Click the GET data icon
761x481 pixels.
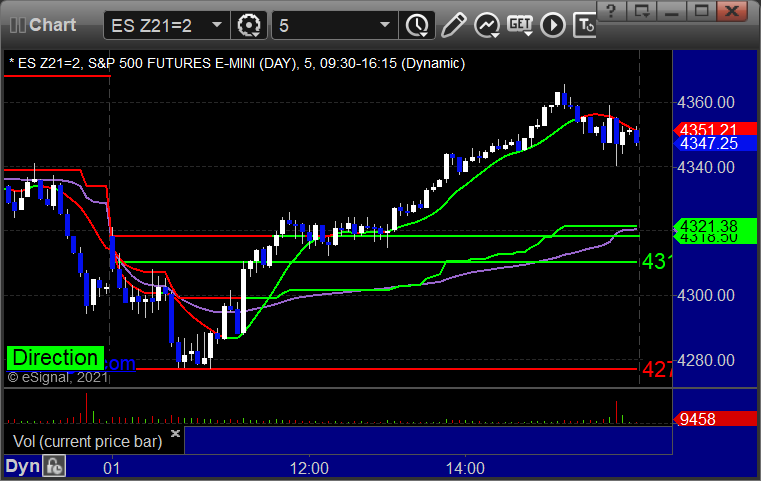(x=520, y=25)
